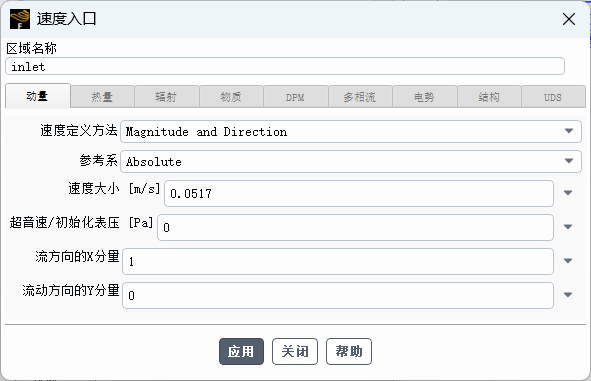This screenshot has height=381, width=591.
Task: Click the 速度大小 value field 0.0517
Action: [359, 193]
